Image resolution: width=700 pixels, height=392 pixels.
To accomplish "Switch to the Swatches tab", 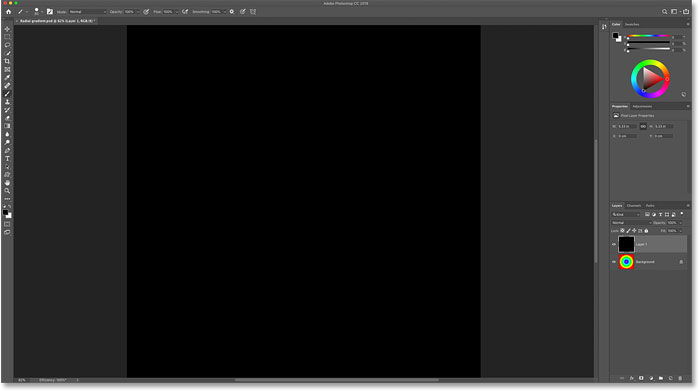I will [632, 24].
